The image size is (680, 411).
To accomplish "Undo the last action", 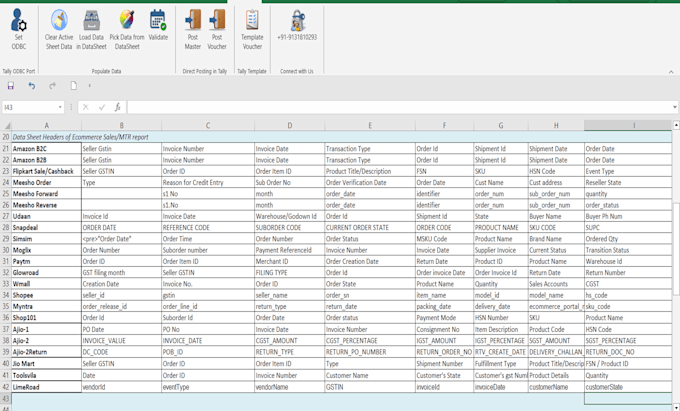I will 32,86.
